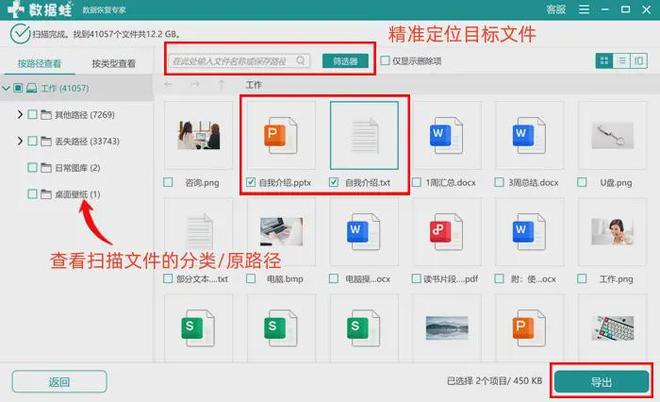Select the 附：使...ocx Word icon
This screenshot has height=402, width=660.
point(529,232)
